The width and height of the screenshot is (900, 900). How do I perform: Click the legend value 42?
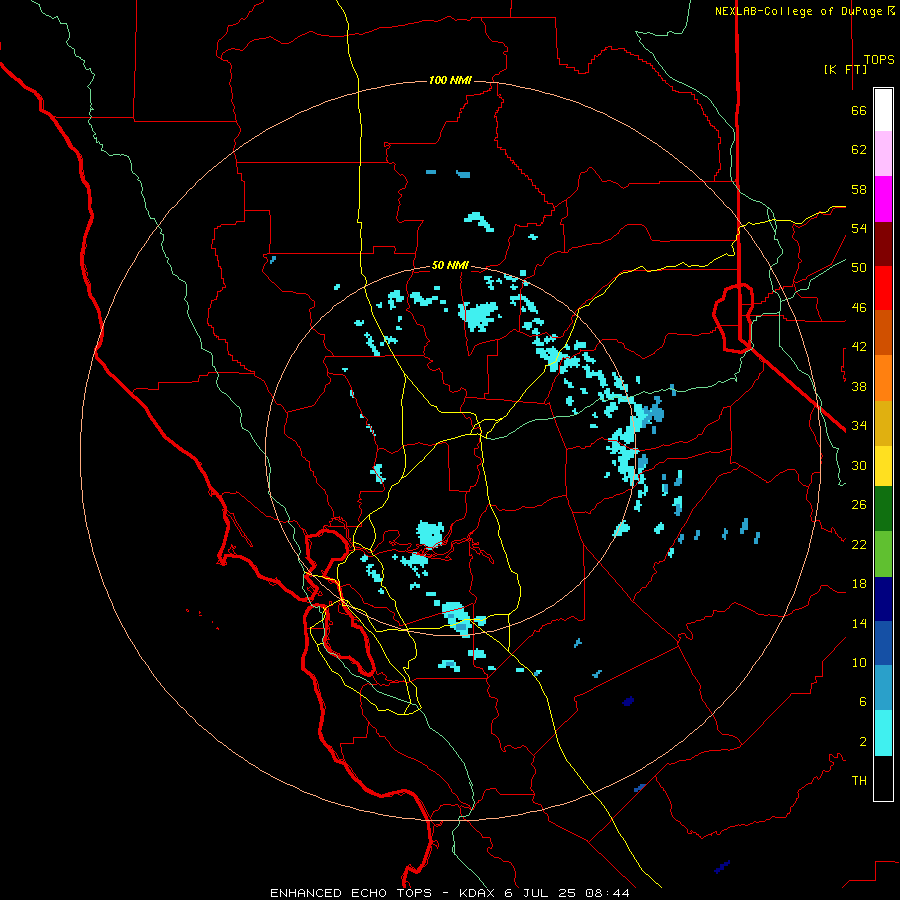(x=859, y=347)
